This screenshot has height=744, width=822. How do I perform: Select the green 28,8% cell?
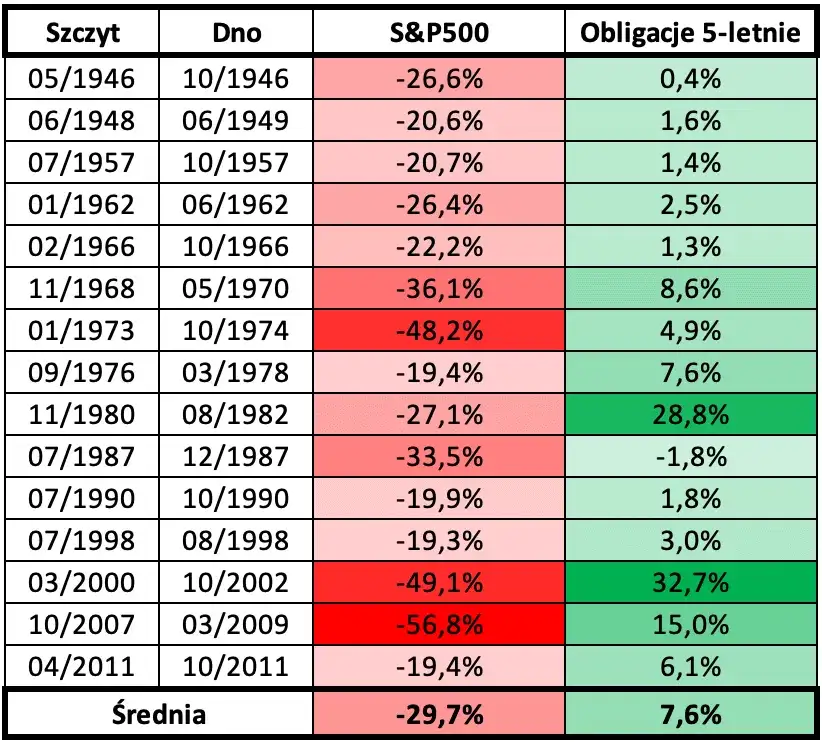[691, 416]
